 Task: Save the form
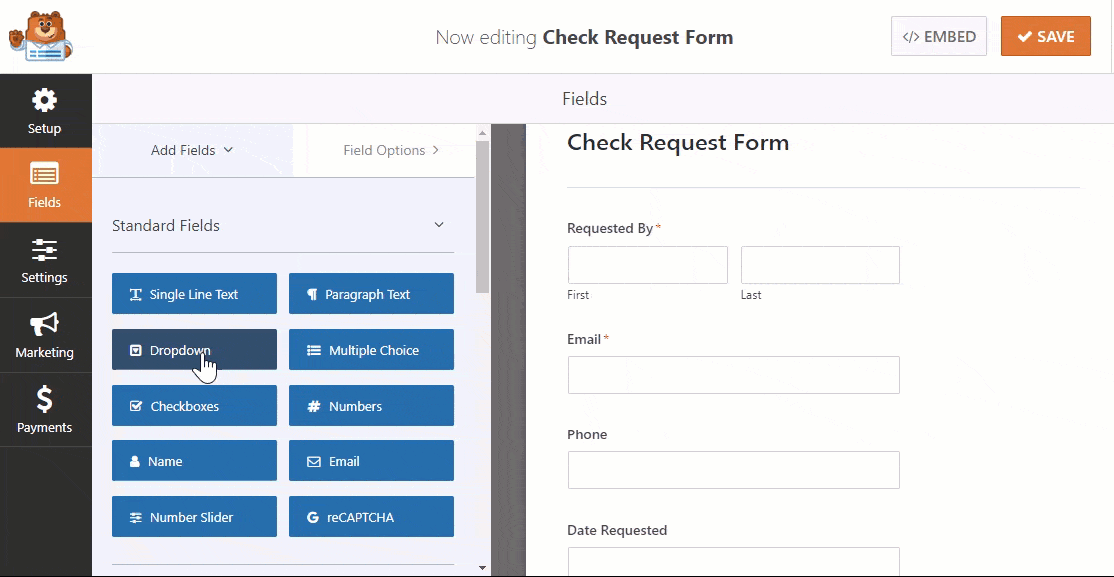point(1045,37)
